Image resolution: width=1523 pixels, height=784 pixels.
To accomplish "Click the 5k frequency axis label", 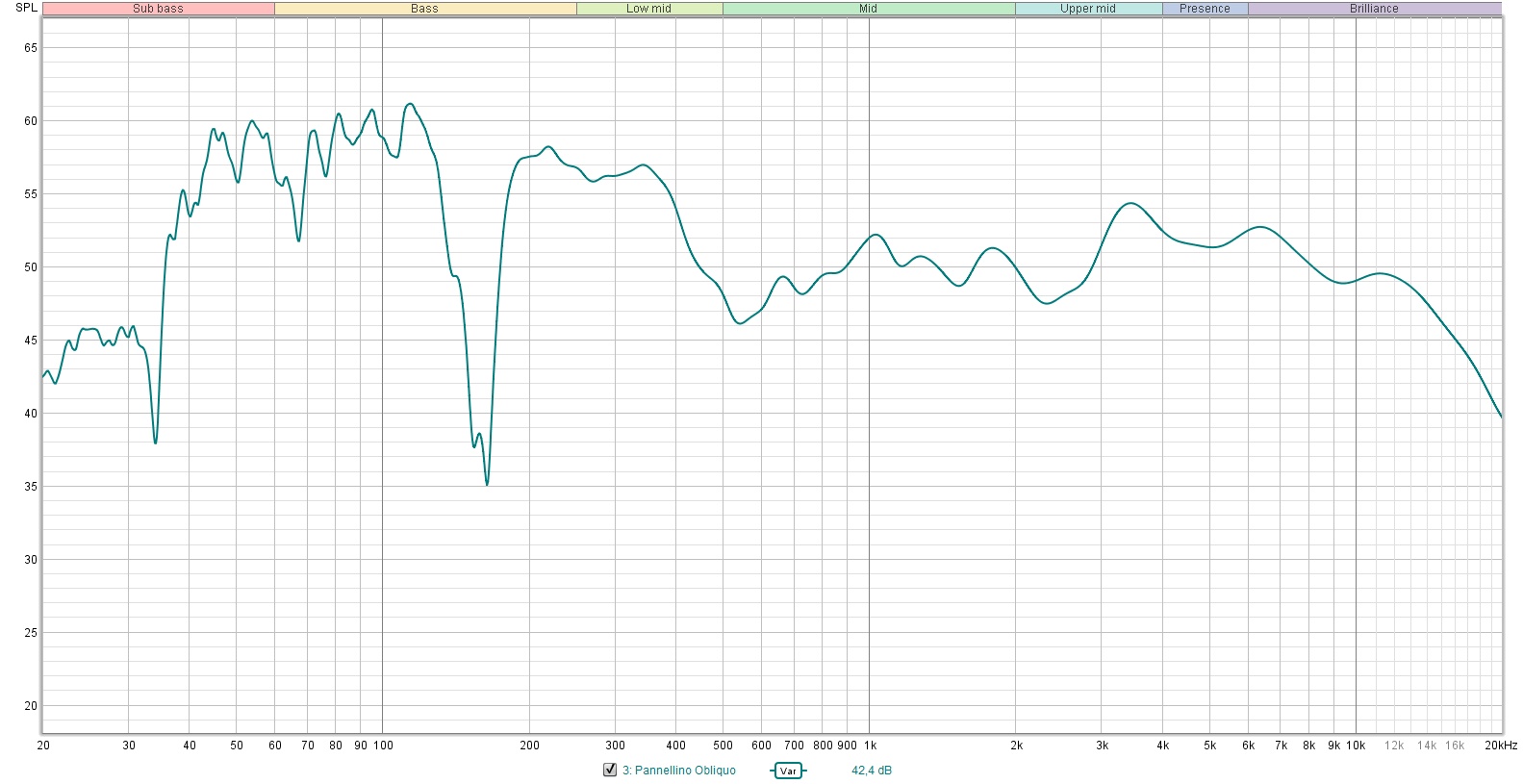I will [1210, 746].
